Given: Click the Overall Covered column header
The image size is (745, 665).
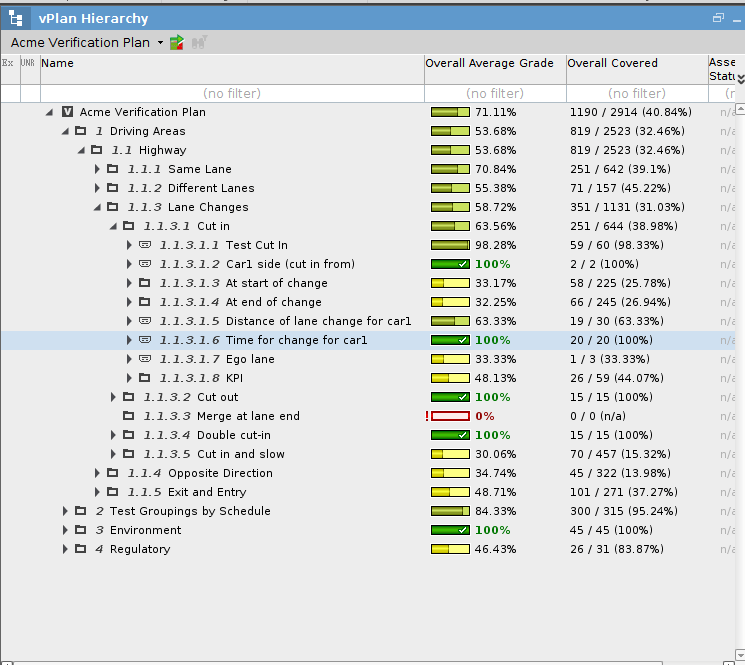Looking at the screenshot, I should 612,63.
